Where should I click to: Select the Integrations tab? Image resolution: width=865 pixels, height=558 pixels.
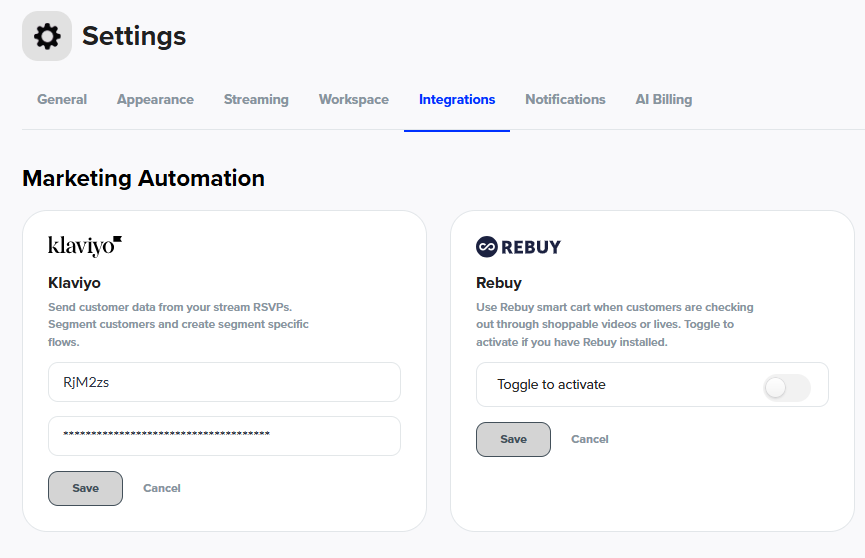pos(457,100)
